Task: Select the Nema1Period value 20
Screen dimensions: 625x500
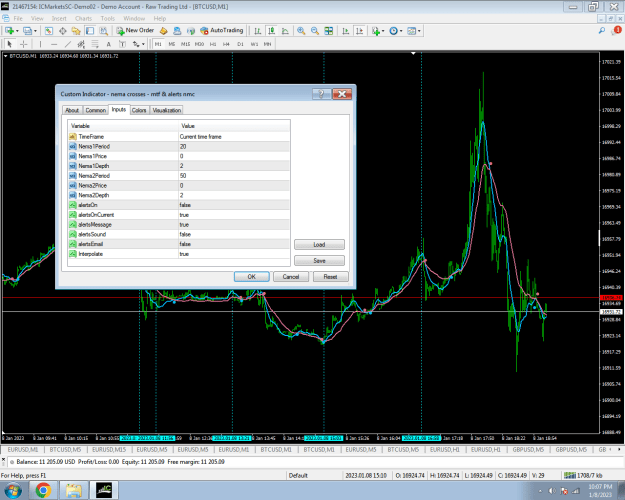Action: pyautogui.click(x=234, y=146)
